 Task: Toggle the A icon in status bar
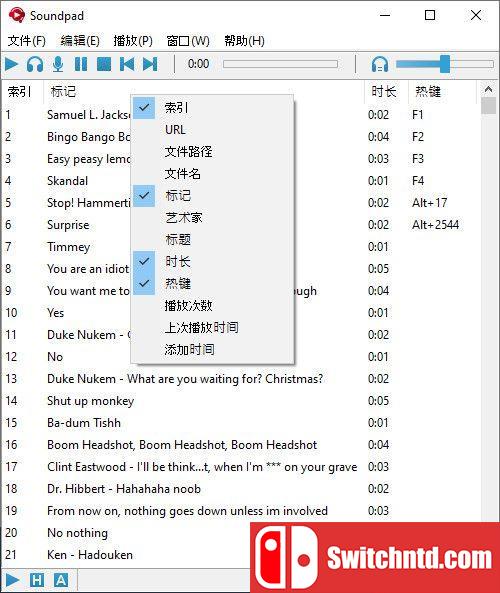point(61,580)
